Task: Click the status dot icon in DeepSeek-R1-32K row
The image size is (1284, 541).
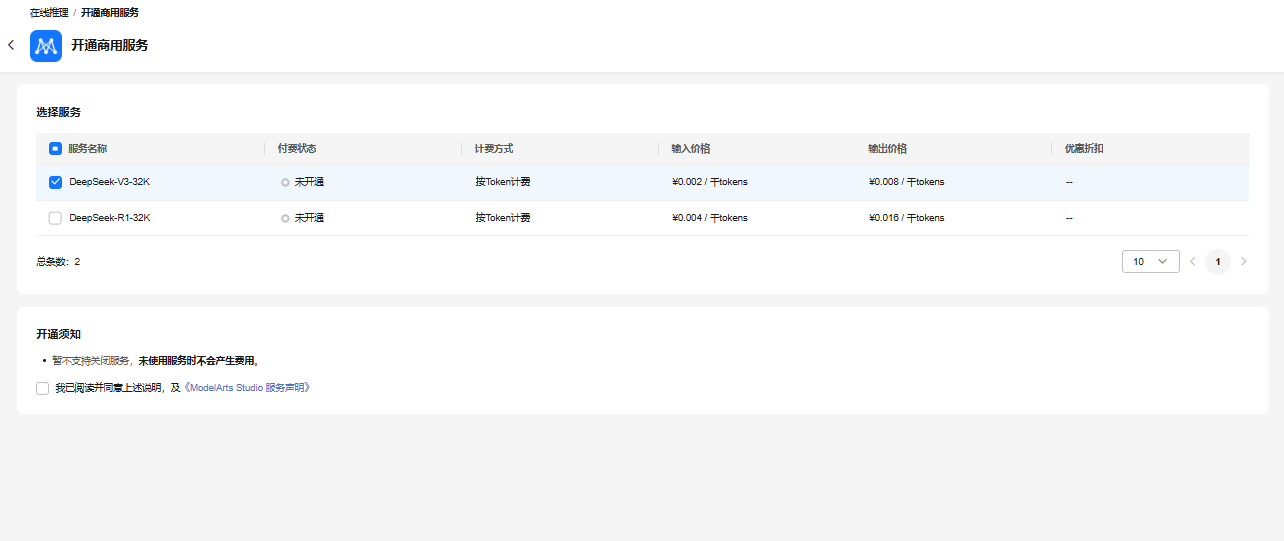Action: tap(285, 218)
